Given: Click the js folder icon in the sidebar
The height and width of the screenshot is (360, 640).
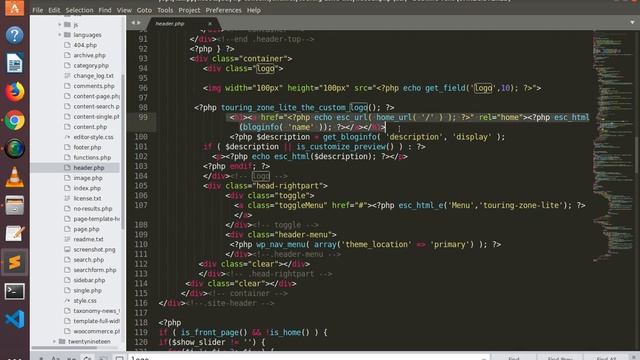Looking at the screenshot, I should (67, 24).
